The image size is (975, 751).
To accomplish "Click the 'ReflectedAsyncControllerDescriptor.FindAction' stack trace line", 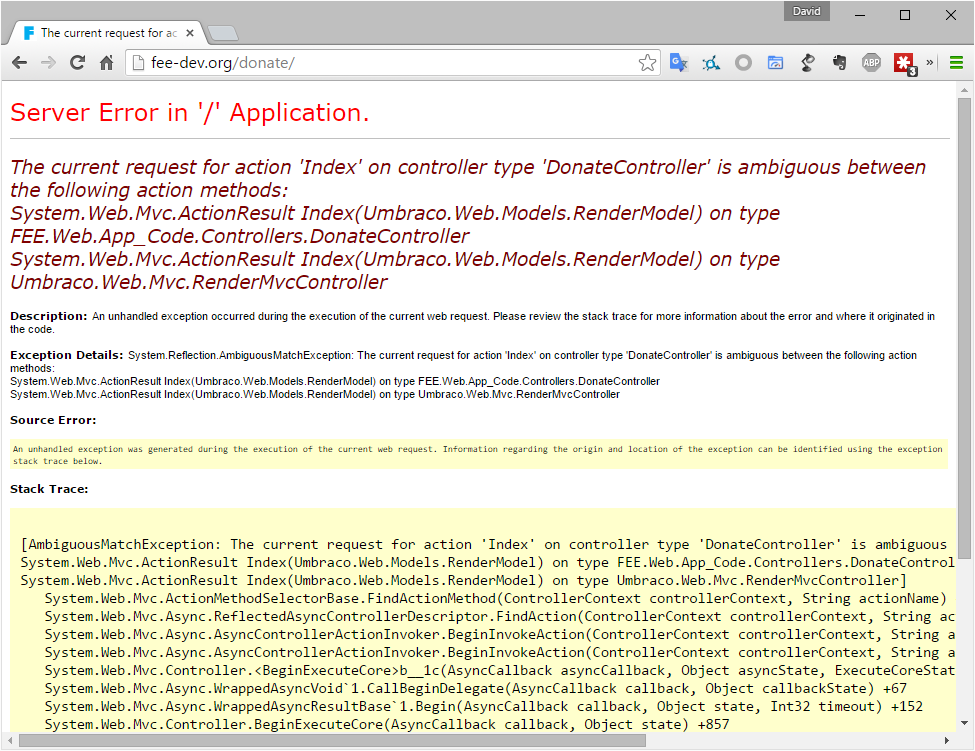I will (x=499, y=617).
